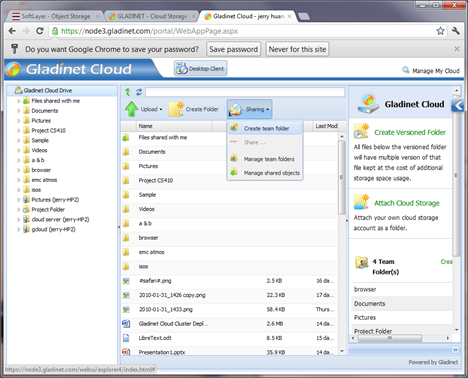Select a & b folder name in list
Screen dimensions: 468x378
[145, 223]
